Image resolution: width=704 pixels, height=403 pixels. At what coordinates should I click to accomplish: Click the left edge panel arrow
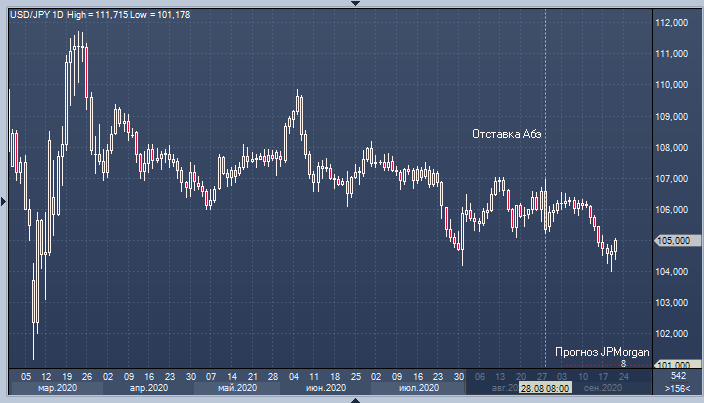pos(3,202)
